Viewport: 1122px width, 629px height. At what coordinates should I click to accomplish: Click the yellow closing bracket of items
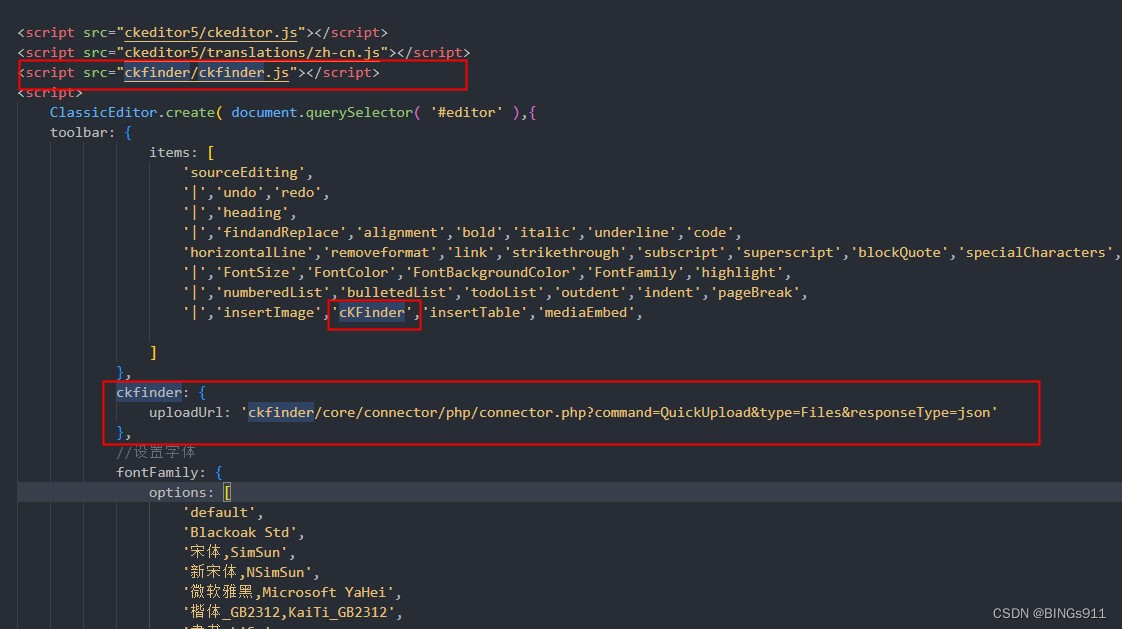click(x=153, y=353)
